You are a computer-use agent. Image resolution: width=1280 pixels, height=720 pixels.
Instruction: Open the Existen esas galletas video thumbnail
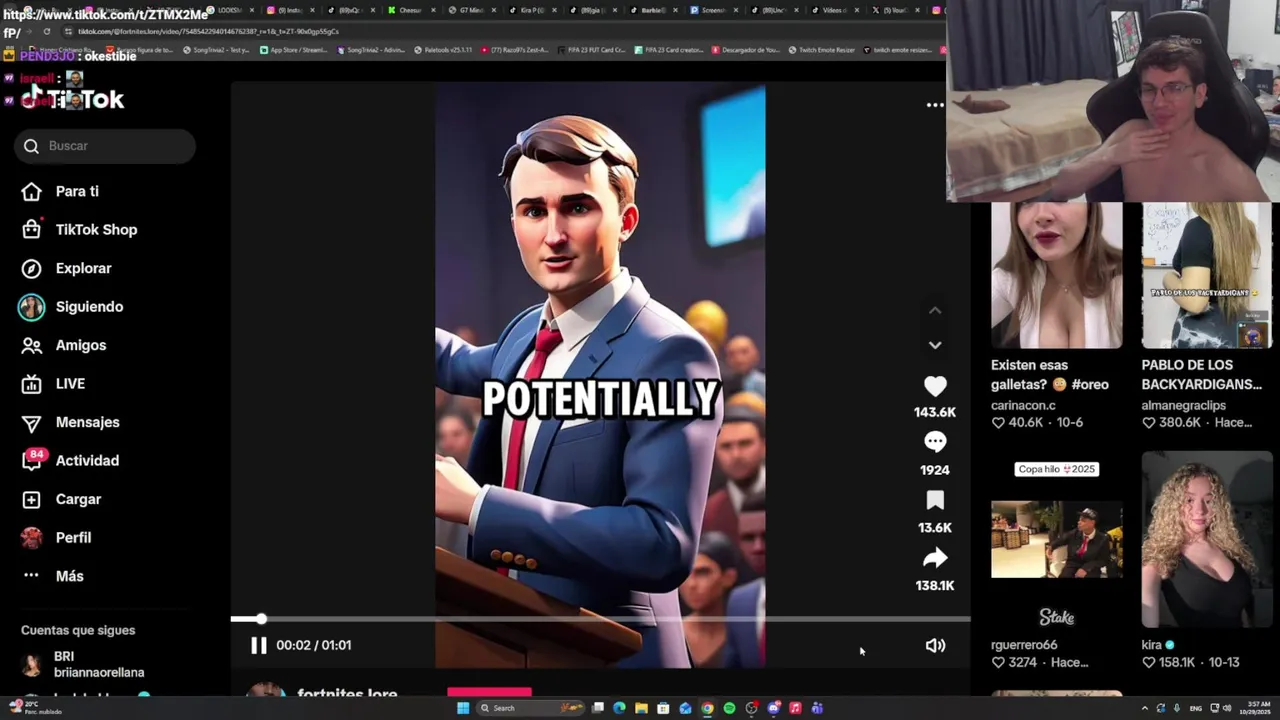tap(1056, 275)
